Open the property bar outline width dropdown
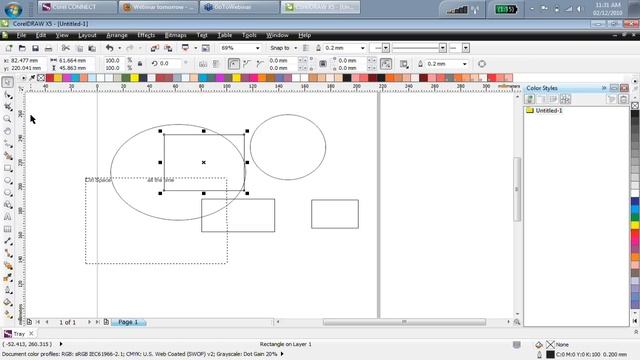The image size is (640, 360). pyautogui.click(x=464, y=64)
